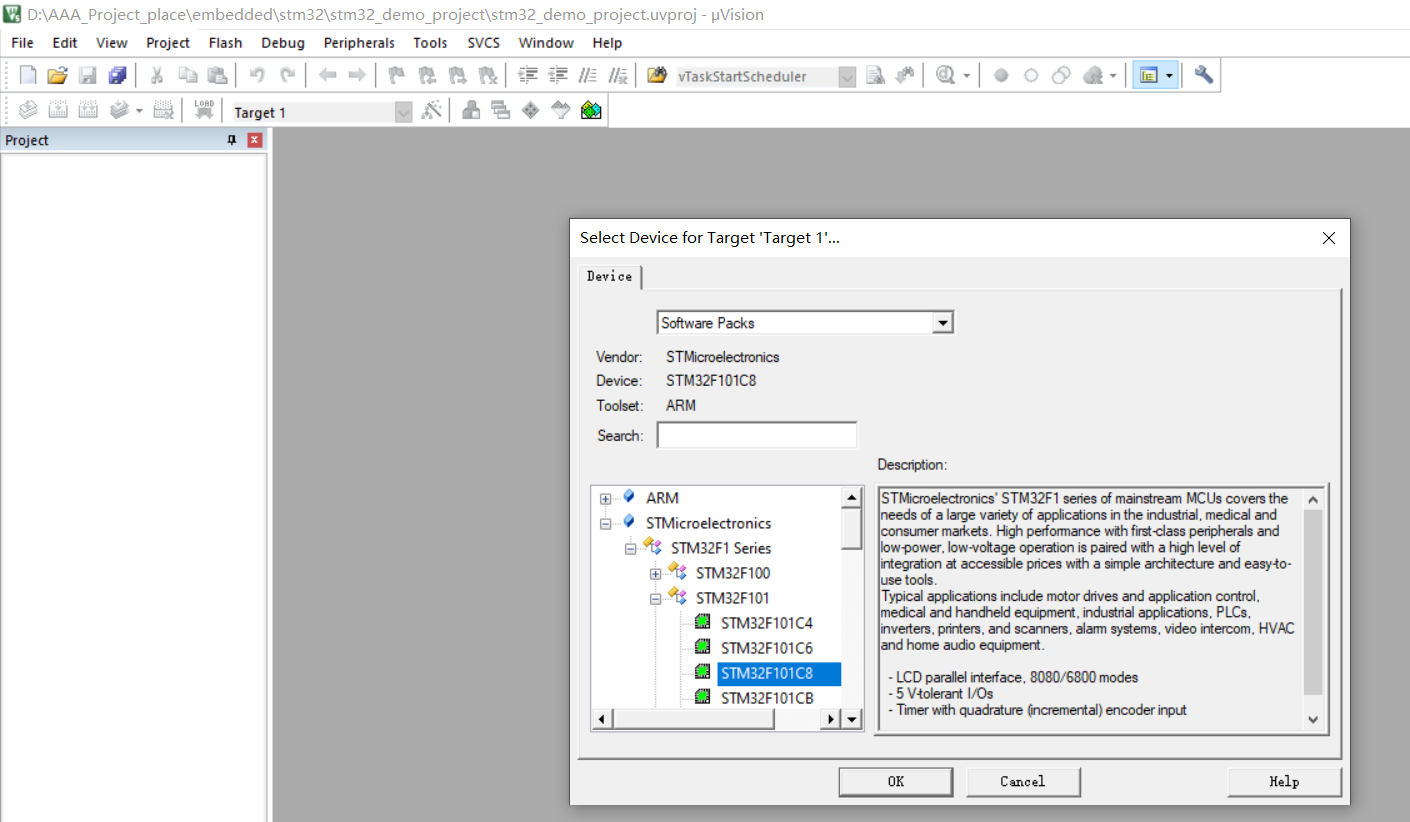Click the OK button
The height and width of the screenshot is (822, 1410).
tap(896, 782)
